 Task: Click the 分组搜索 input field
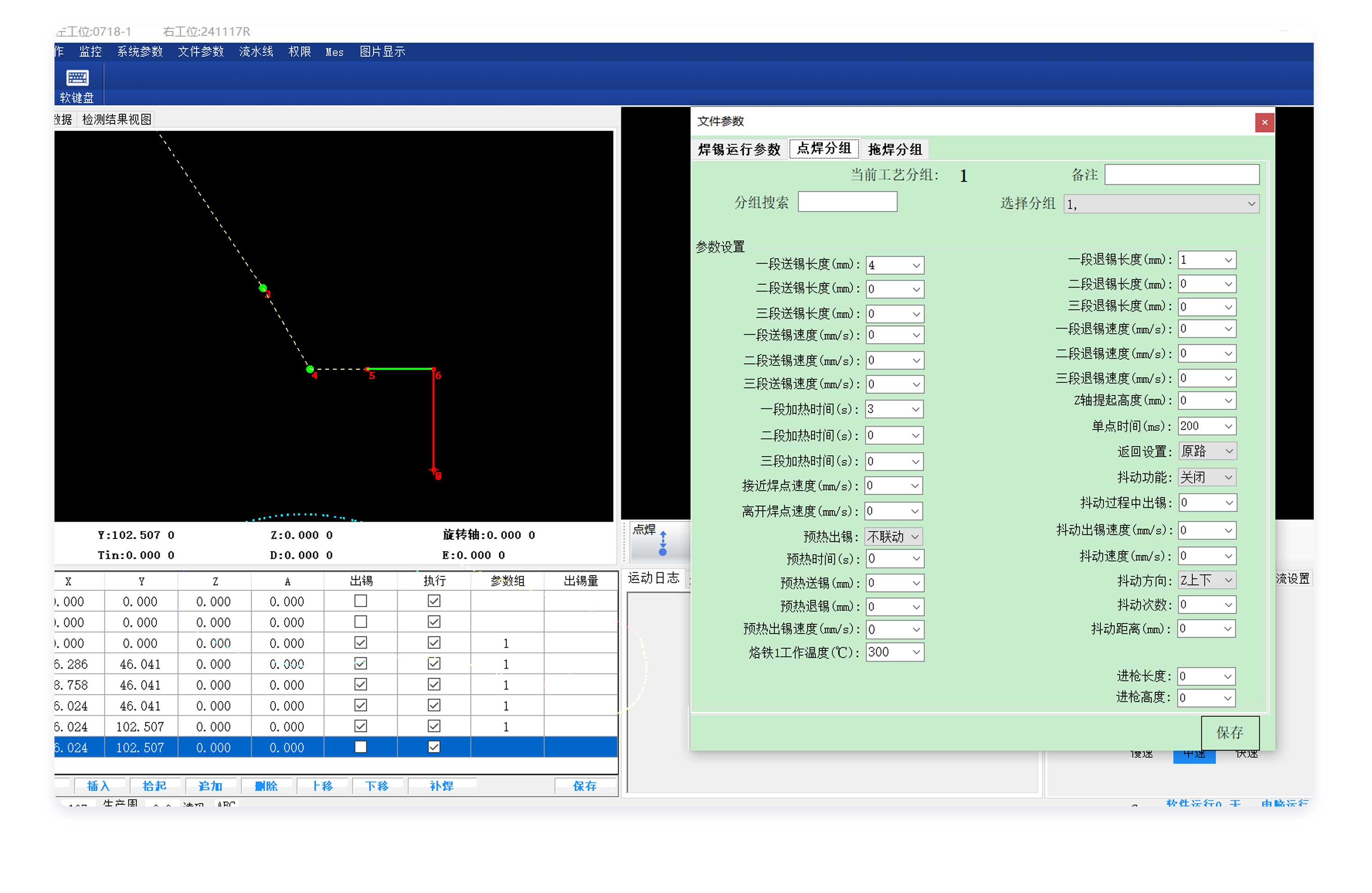tap(847, 203)
